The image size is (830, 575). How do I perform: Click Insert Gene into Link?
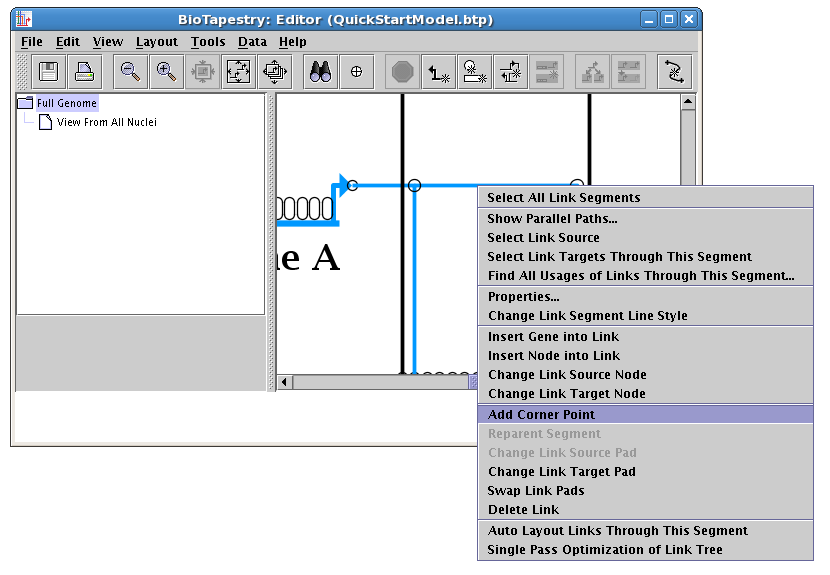pos(553,337)
